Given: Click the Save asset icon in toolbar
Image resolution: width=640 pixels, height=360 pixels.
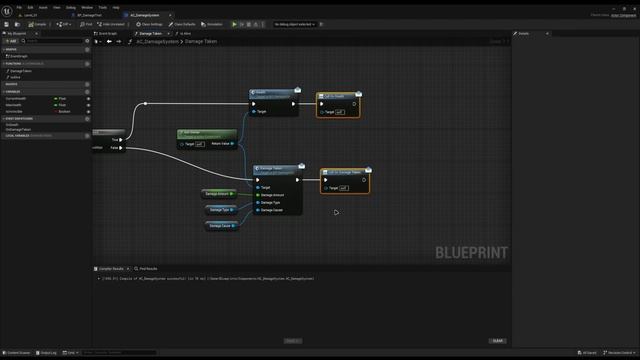Looking at the screenshot, I should (7, 24).
